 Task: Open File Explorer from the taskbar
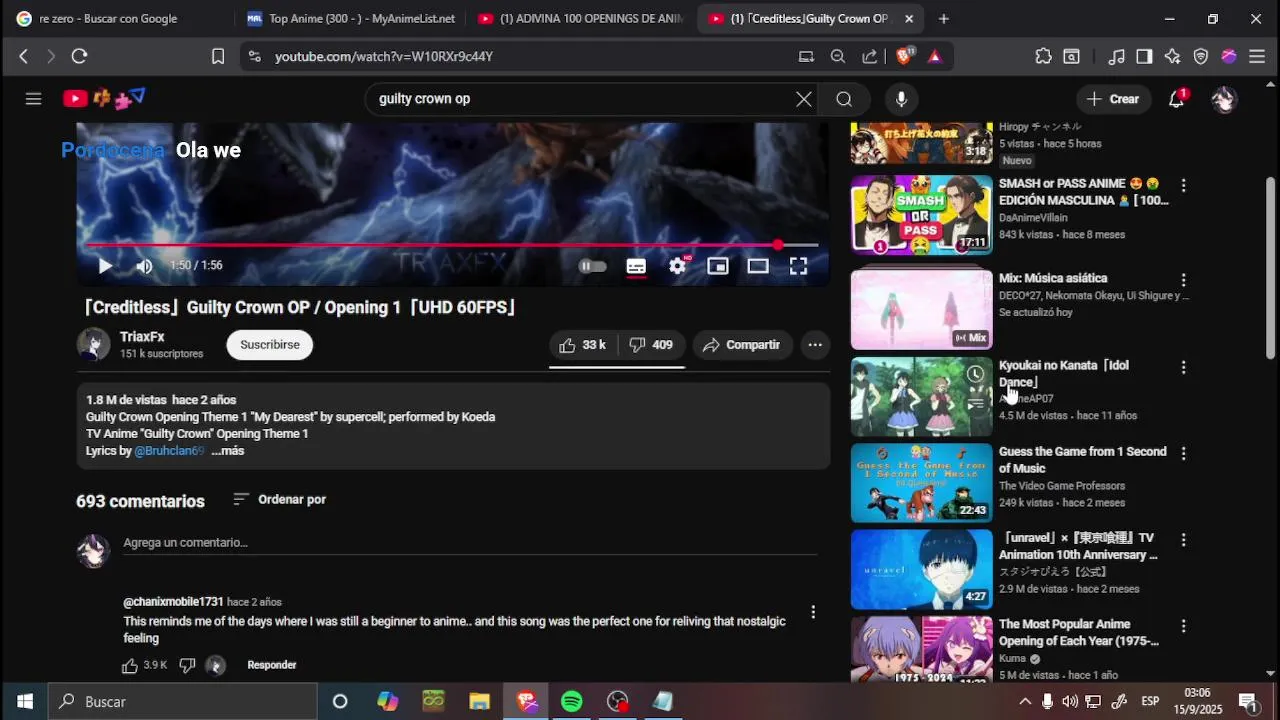pyautogui.click(x=480, y=702)
